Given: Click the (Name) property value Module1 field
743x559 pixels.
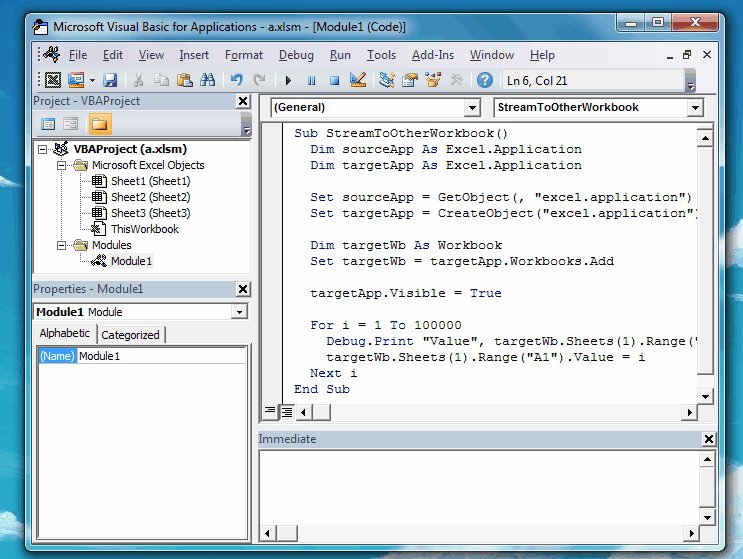Looking at the screenshot, I should pos(161,356).
